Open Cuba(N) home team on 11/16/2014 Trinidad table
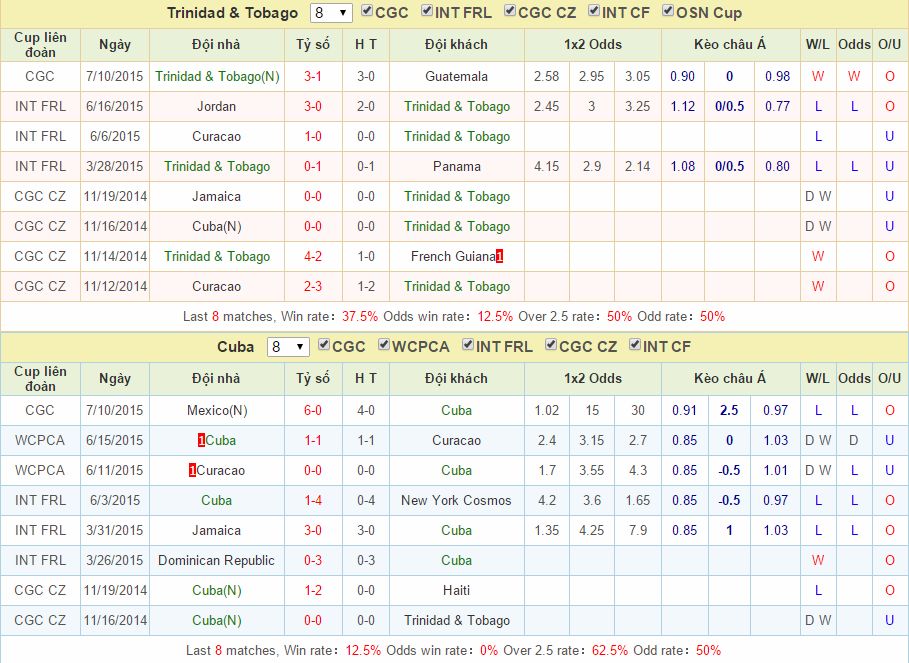The width and height of the screenshot is (909, 663). [x=216, y=227]
